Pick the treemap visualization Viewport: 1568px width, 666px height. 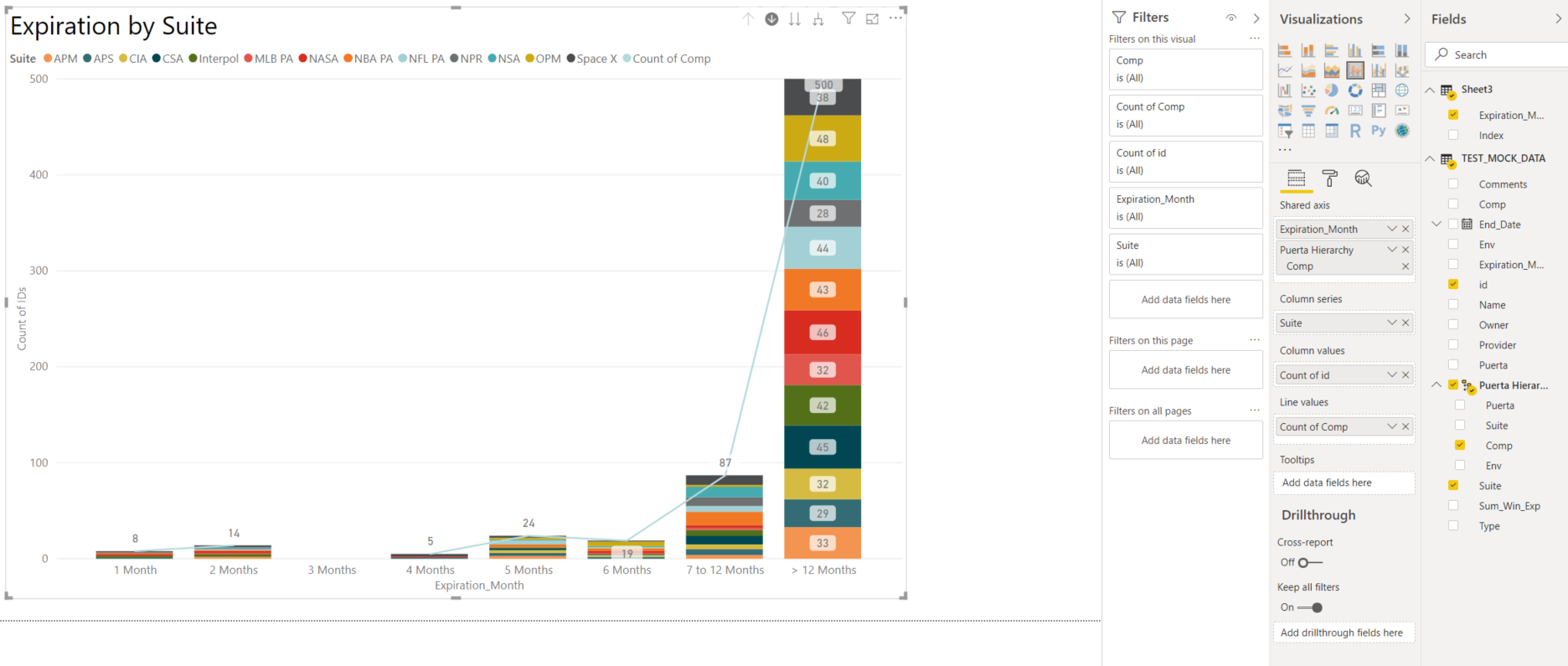[x=1378, y=90]
